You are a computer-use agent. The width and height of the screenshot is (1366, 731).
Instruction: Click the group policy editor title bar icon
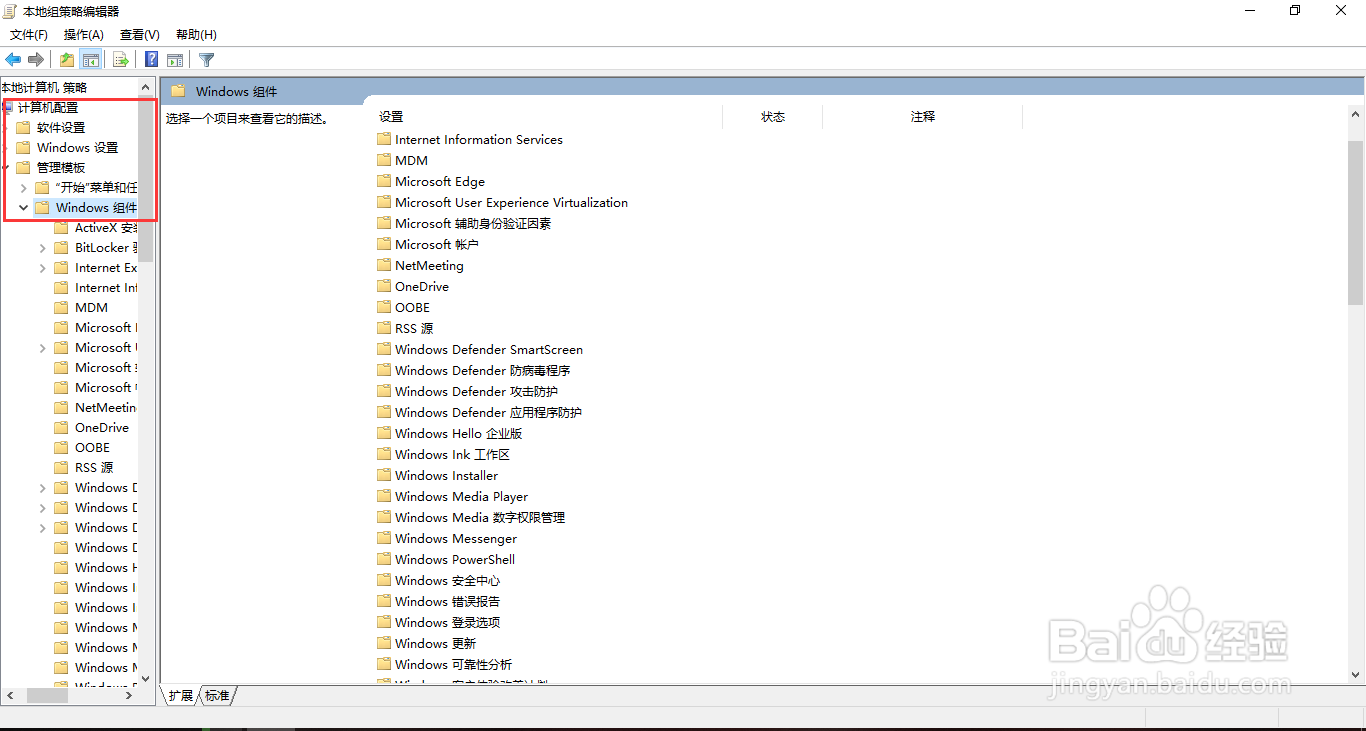click(10, 11)
